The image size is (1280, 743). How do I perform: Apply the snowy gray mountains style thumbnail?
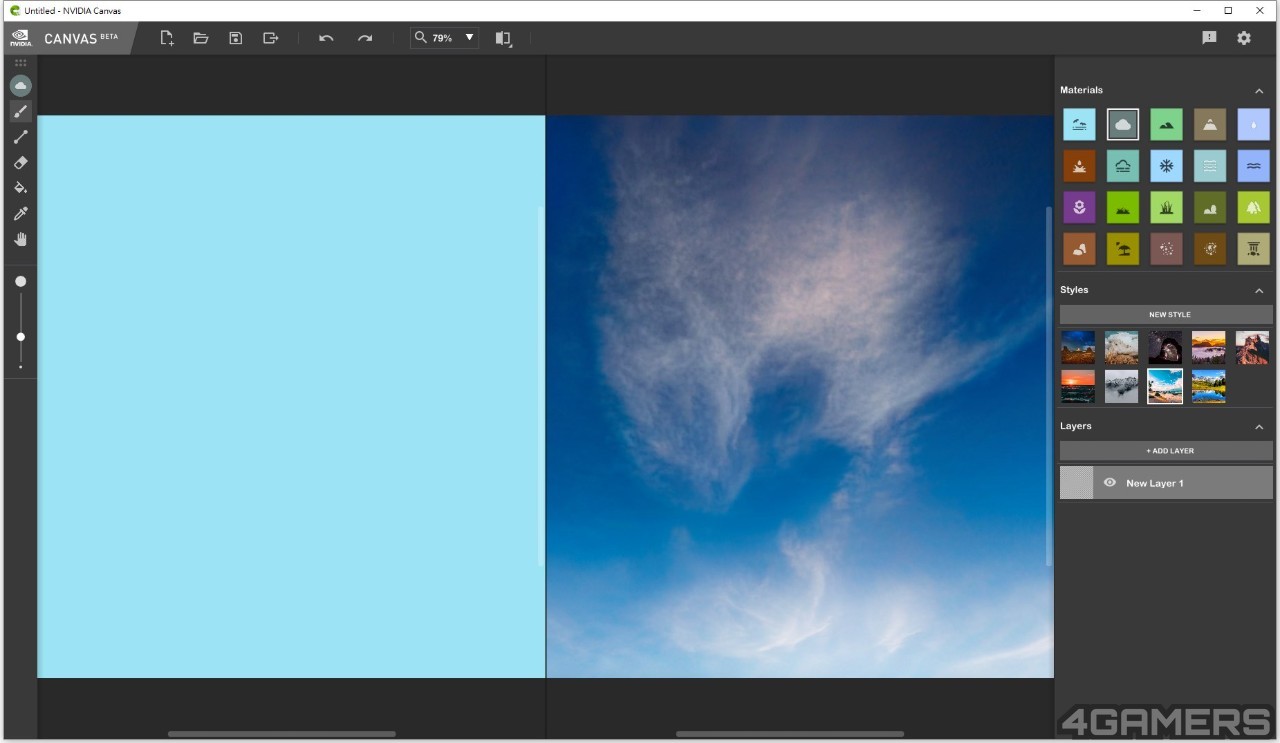pos(1122,386)
